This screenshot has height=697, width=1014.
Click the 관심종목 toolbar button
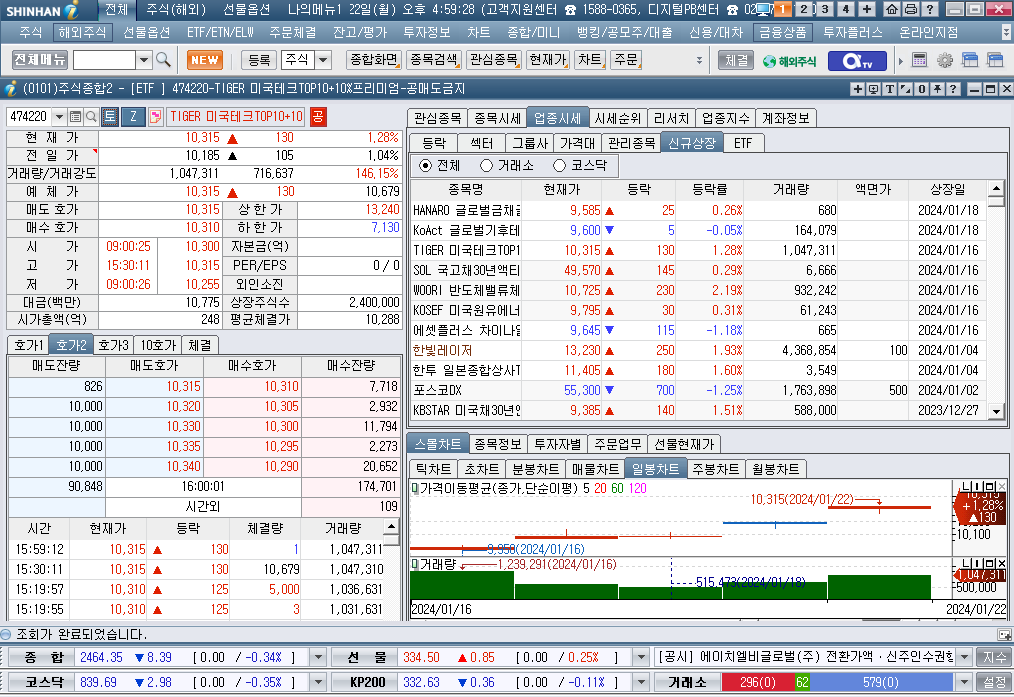point(493,60)
